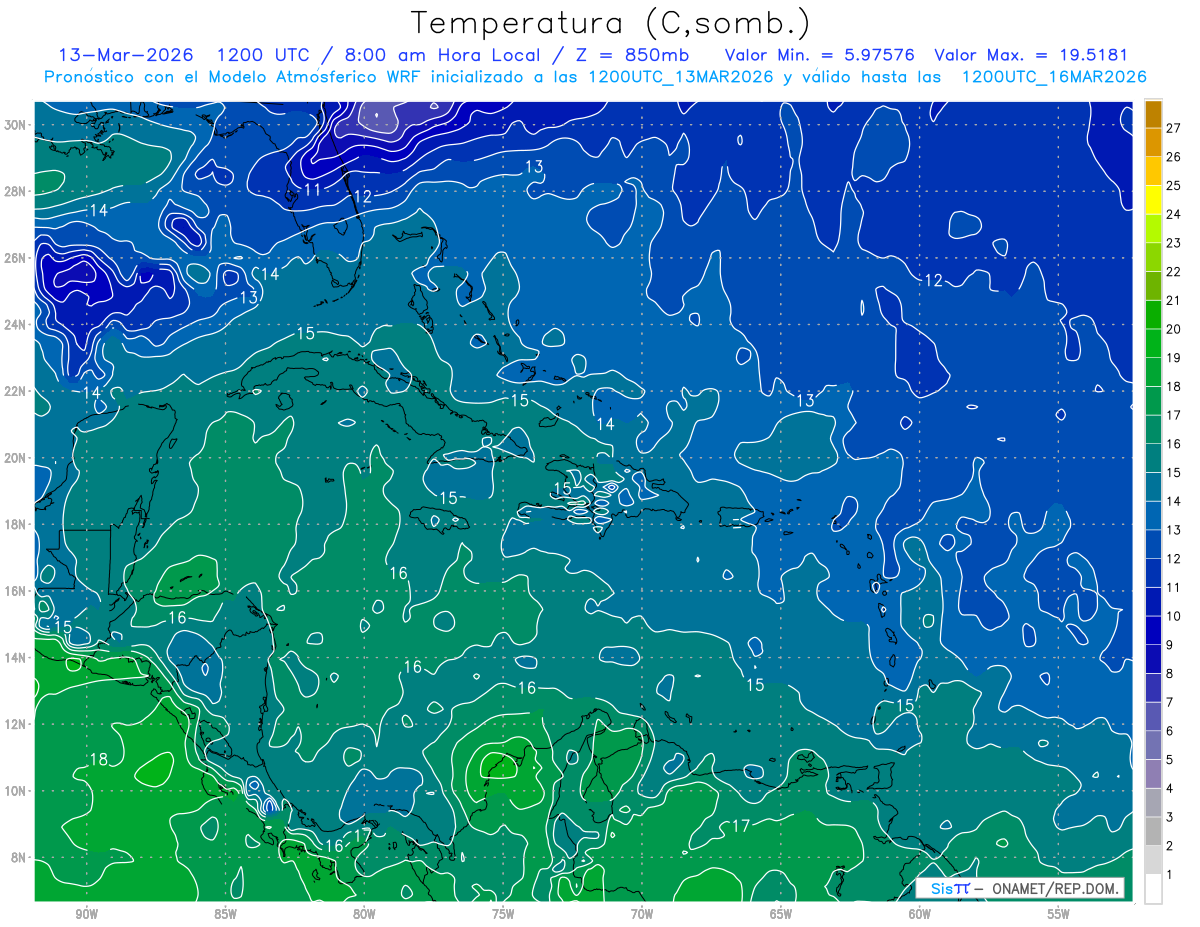Viewport: 1200px width, 927px height.
Task: Pick the legend swatch between 19 and 20
Action: point(1153,343)
